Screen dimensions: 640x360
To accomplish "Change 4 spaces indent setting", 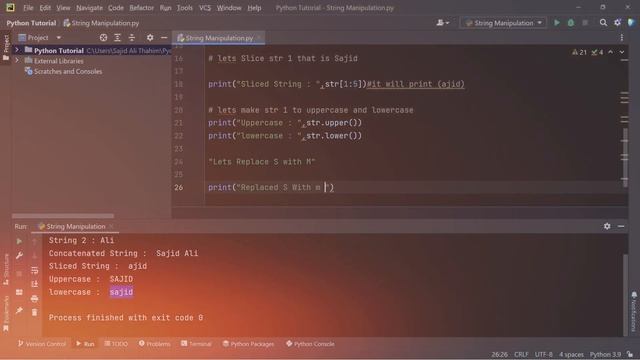I will point(571,355).
